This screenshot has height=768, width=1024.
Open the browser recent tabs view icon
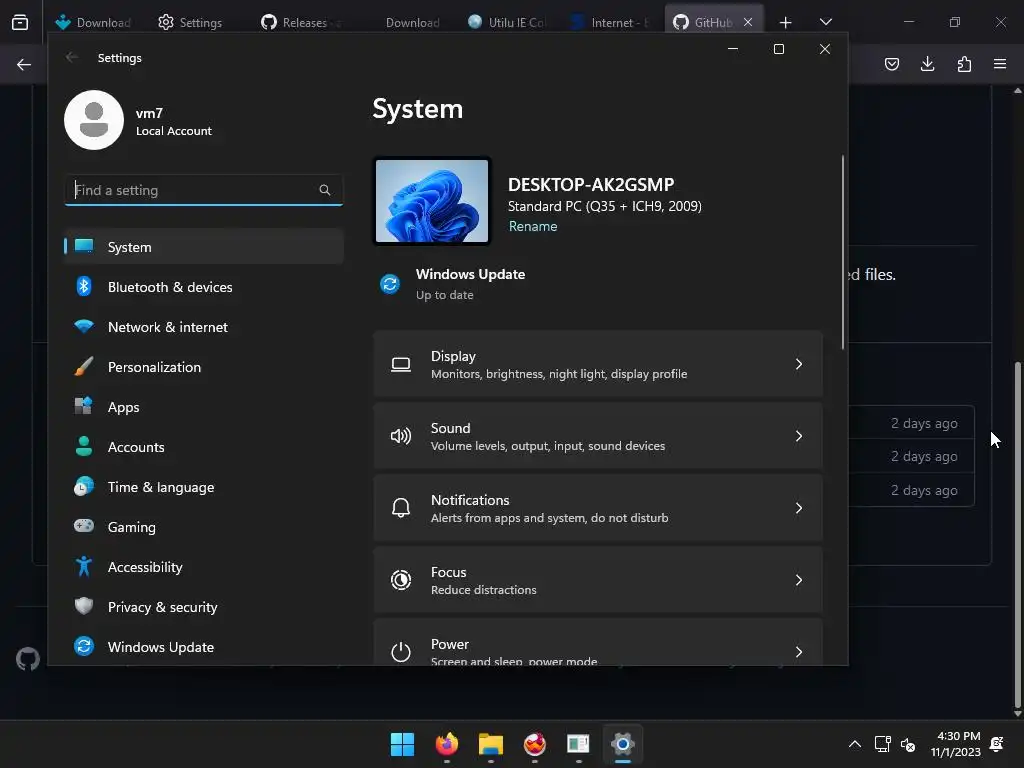pyautogui.click(x=20, y=22)
